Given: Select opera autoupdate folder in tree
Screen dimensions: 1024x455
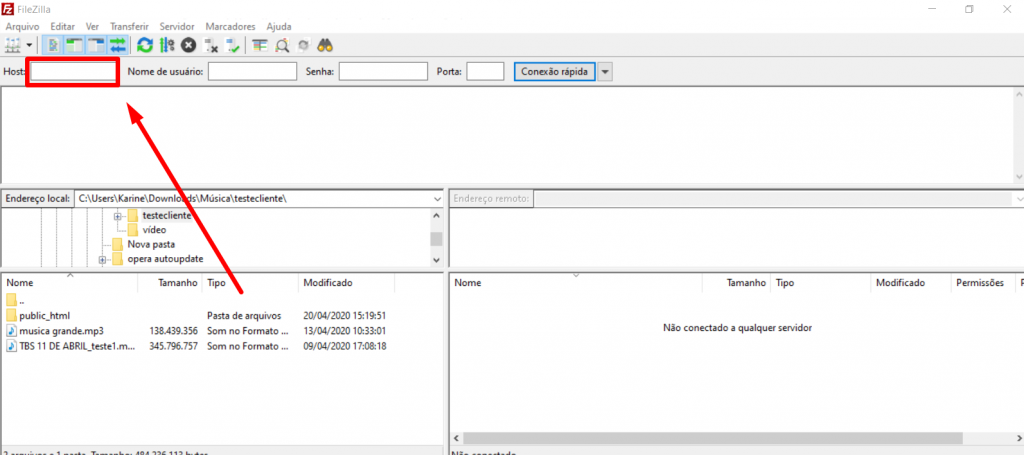Looking at the screenshot, I should pyautogui.click(x=165, y=259).
